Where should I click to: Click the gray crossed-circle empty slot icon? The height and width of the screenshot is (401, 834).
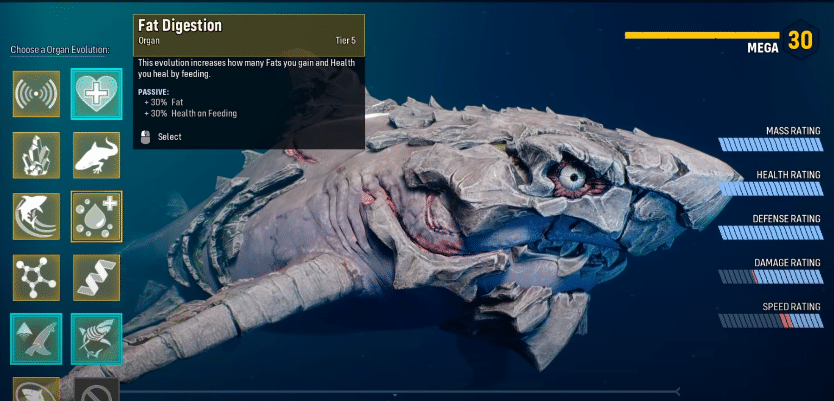click(x=96, y=389)
